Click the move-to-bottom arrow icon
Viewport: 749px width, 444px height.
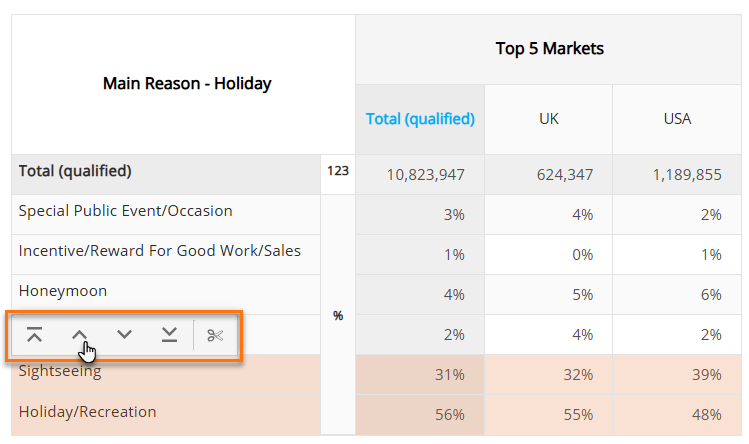[x=169, y=335]
